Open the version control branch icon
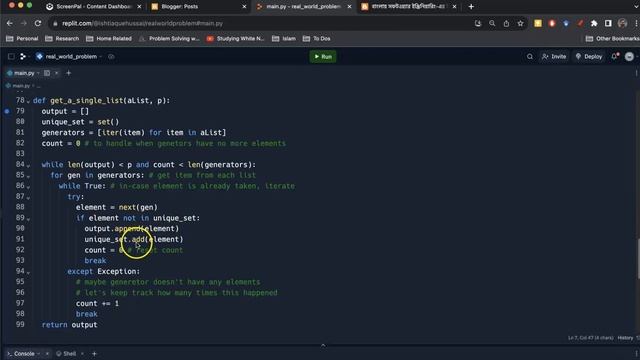640x360 pixels. [23, 57]
